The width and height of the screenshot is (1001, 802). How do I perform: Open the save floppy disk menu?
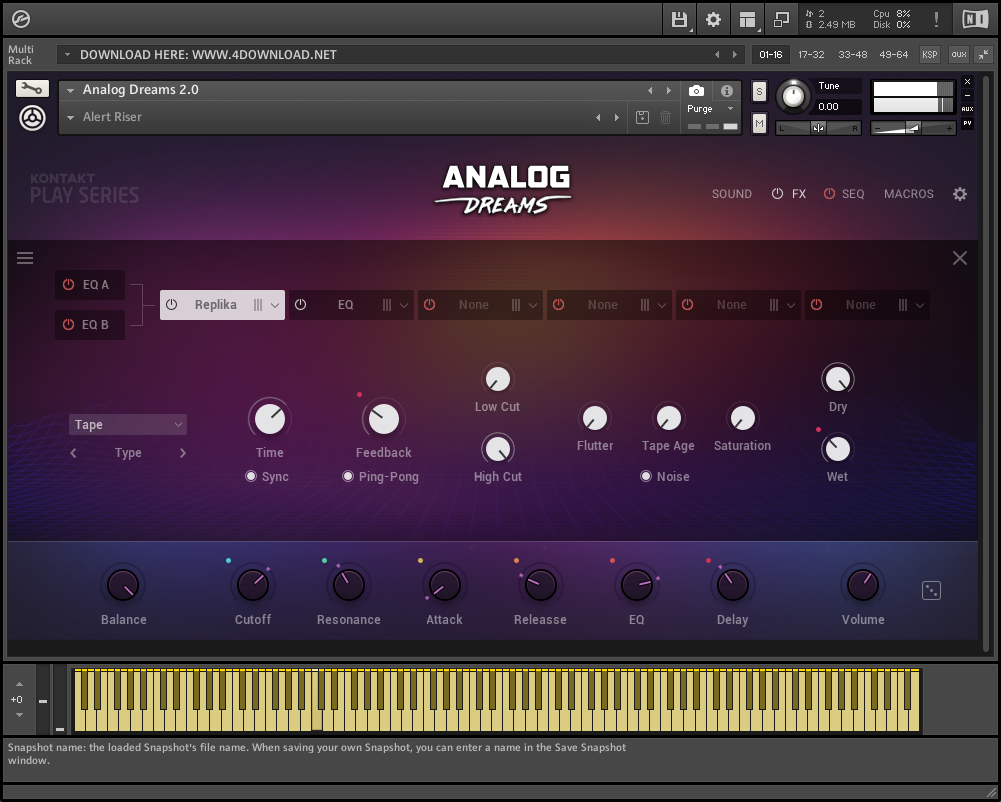(679, 20)
